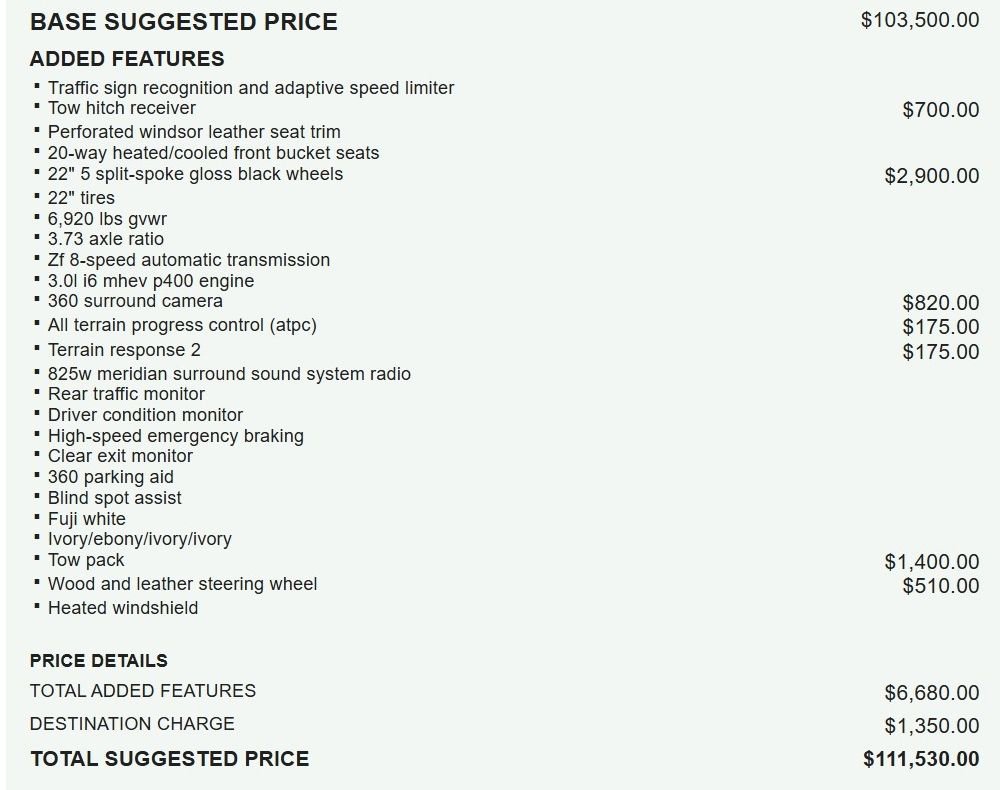Click the Heated windshield feature
1000x790 pixels.
(123, 608)
